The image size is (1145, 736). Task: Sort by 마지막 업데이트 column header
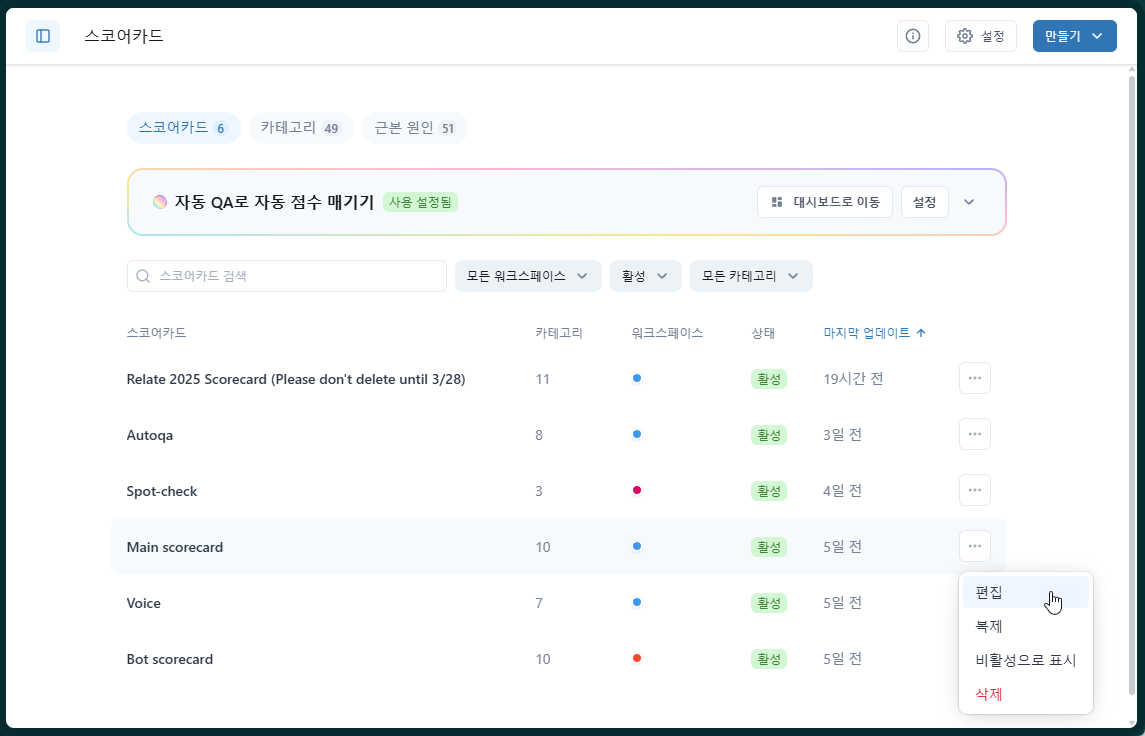(874, 333)
